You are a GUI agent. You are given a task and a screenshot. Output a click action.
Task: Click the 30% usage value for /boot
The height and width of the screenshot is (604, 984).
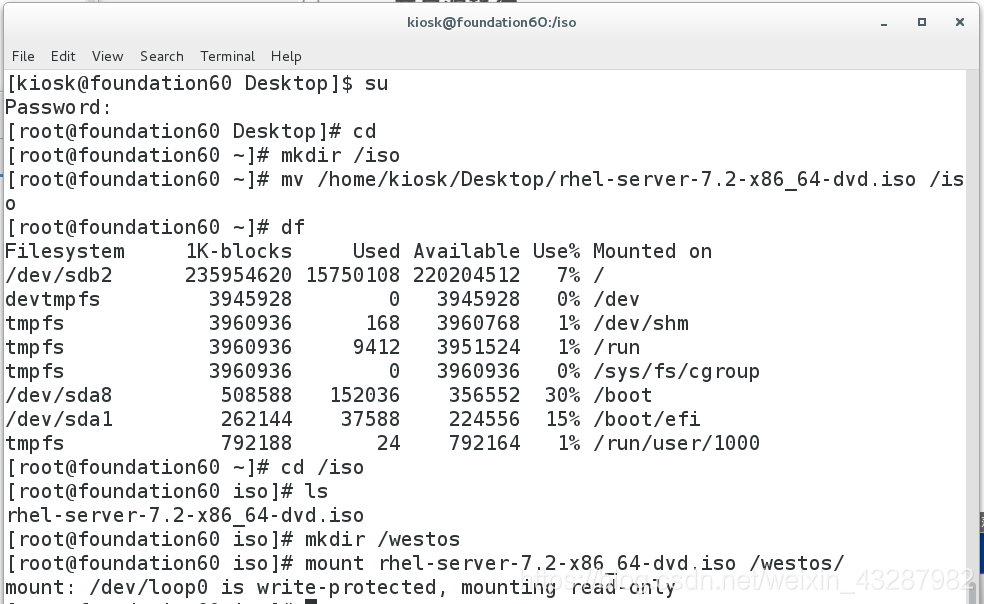tap(562, 395)
